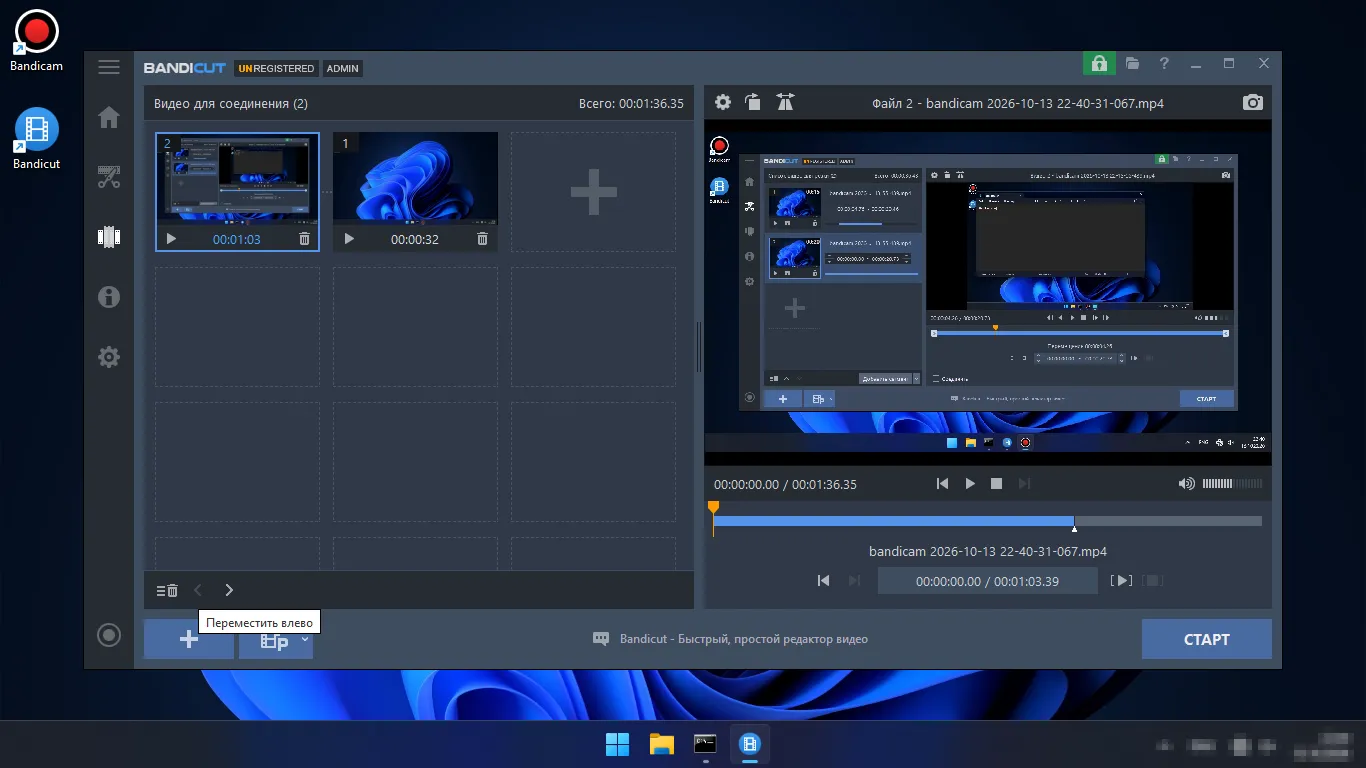The width and height of the screenshot is (1366, 768).
Task: Click the СТАРТ button
Action: click(1207, 639)
